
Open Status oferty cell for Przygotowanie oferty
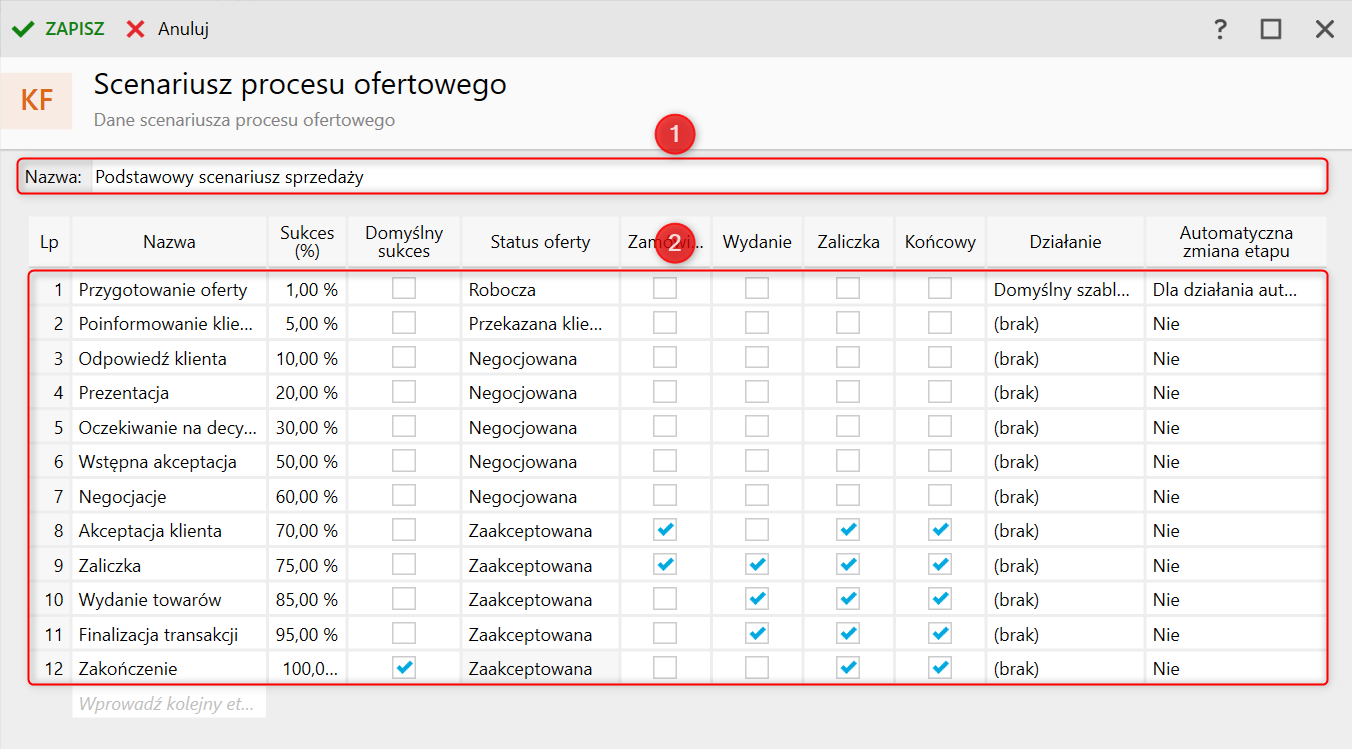tap(540, 290)
